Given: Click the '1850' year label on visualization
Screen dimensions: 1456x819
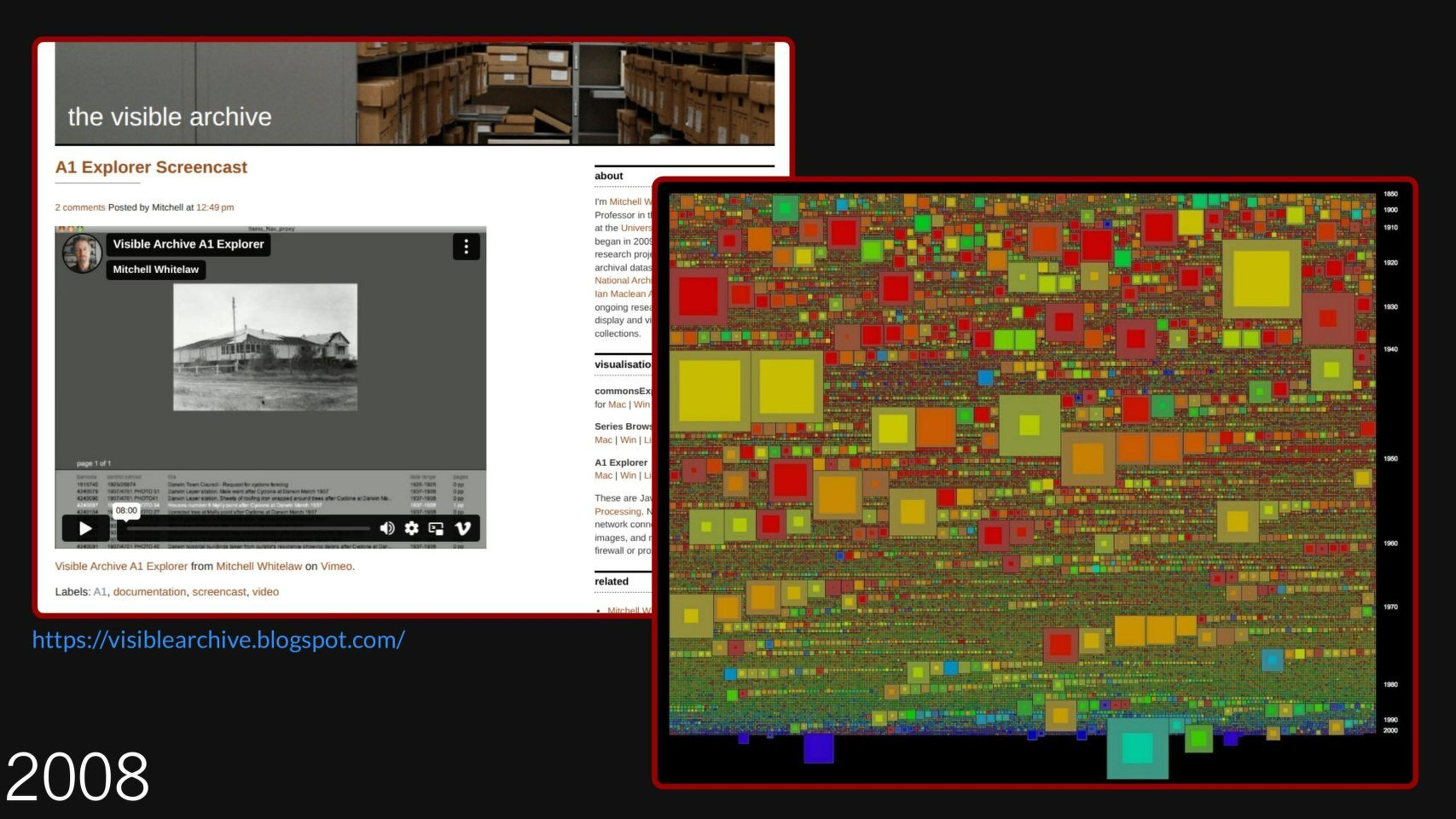Looking at the screenshot, I should (1390, 195).
